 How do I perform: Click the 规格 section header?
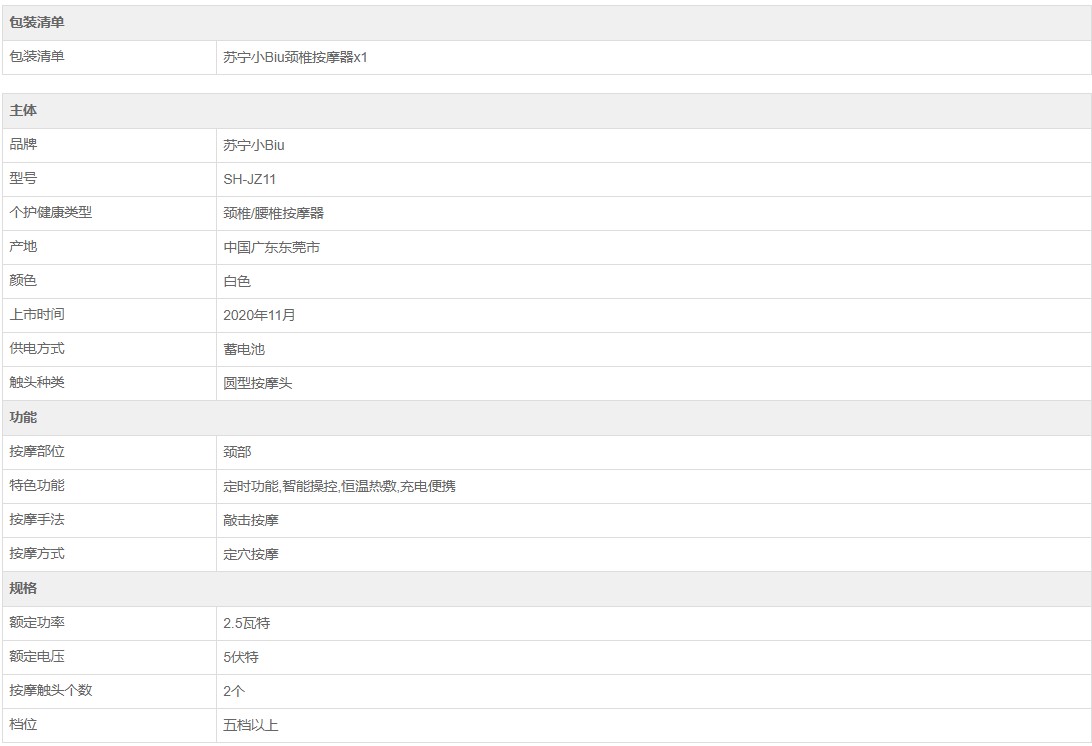[x=23, y=588]
